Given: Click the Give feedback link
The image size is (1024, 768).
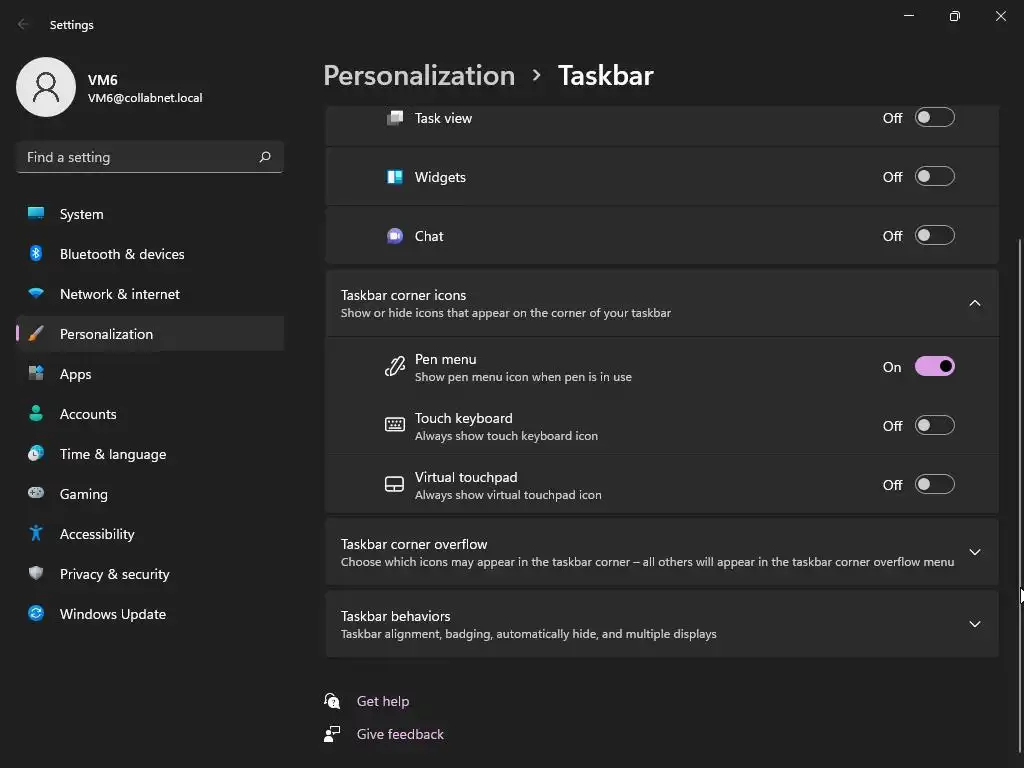Looking at the screenshot, I should point(400,734).
